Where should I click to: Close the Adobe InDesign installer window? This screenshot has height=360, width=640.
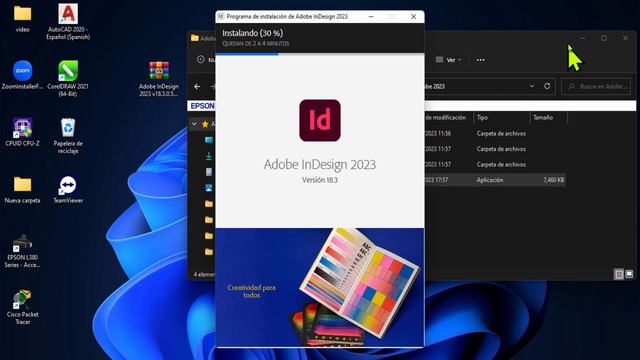coord(413,16)
